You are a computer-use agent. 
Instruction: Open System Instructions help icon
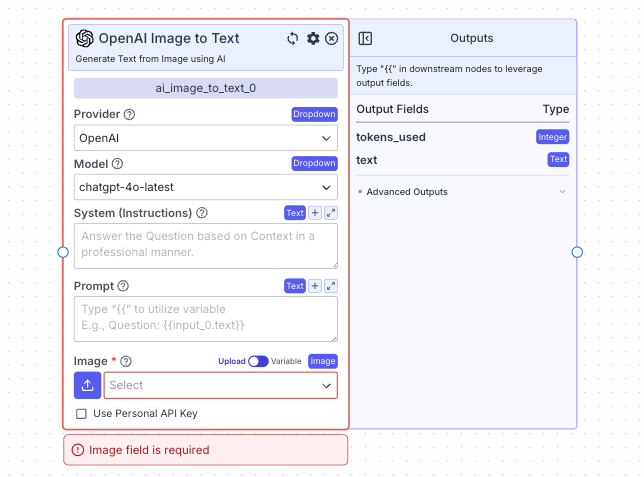point(202,213)
